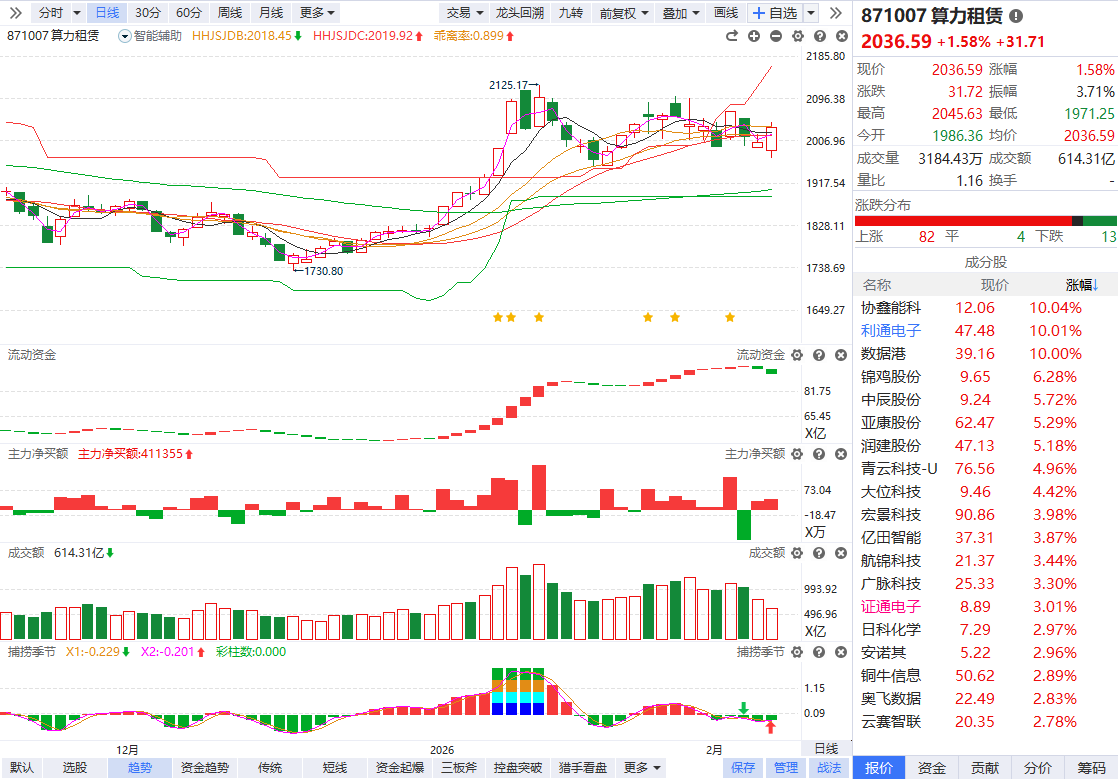Screen dimensions: 1118x779
Task: Collapse the side panel with right double-chevron
Action: (836, 13)
